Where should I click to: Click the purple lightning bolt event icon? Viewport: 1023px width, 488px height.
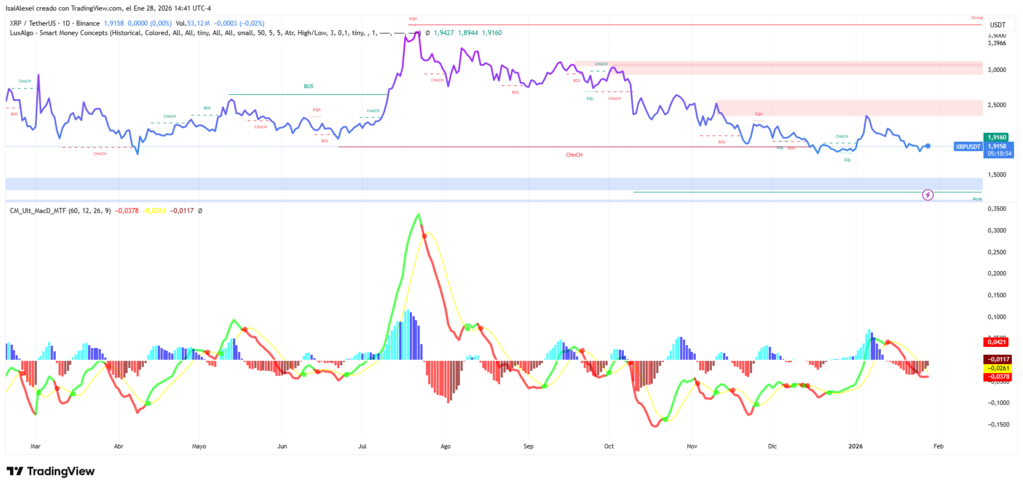pos(928,194)
